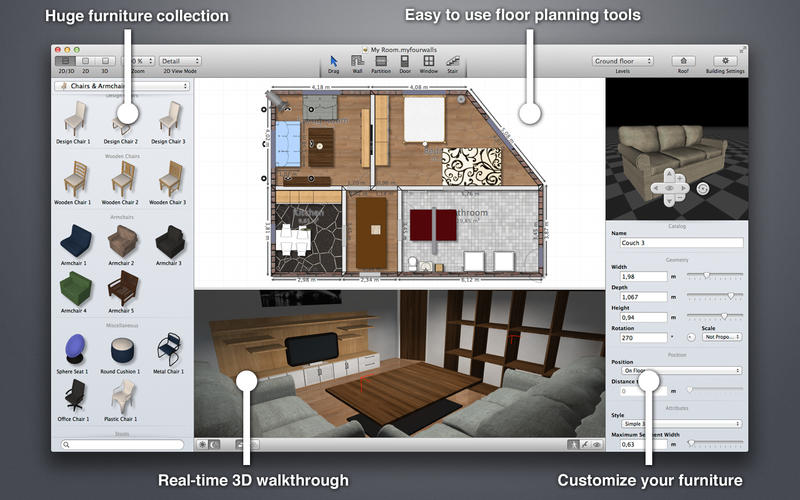Click the furniture search field
This screenshot has height=500, width=800.
[x=122, y=444]
